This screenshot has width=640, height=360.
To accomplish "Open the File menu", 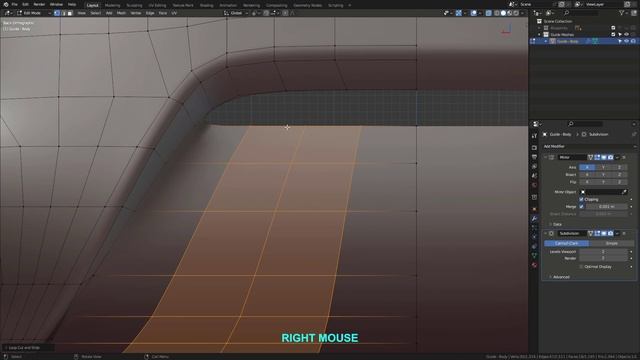I will pos(14,4).
